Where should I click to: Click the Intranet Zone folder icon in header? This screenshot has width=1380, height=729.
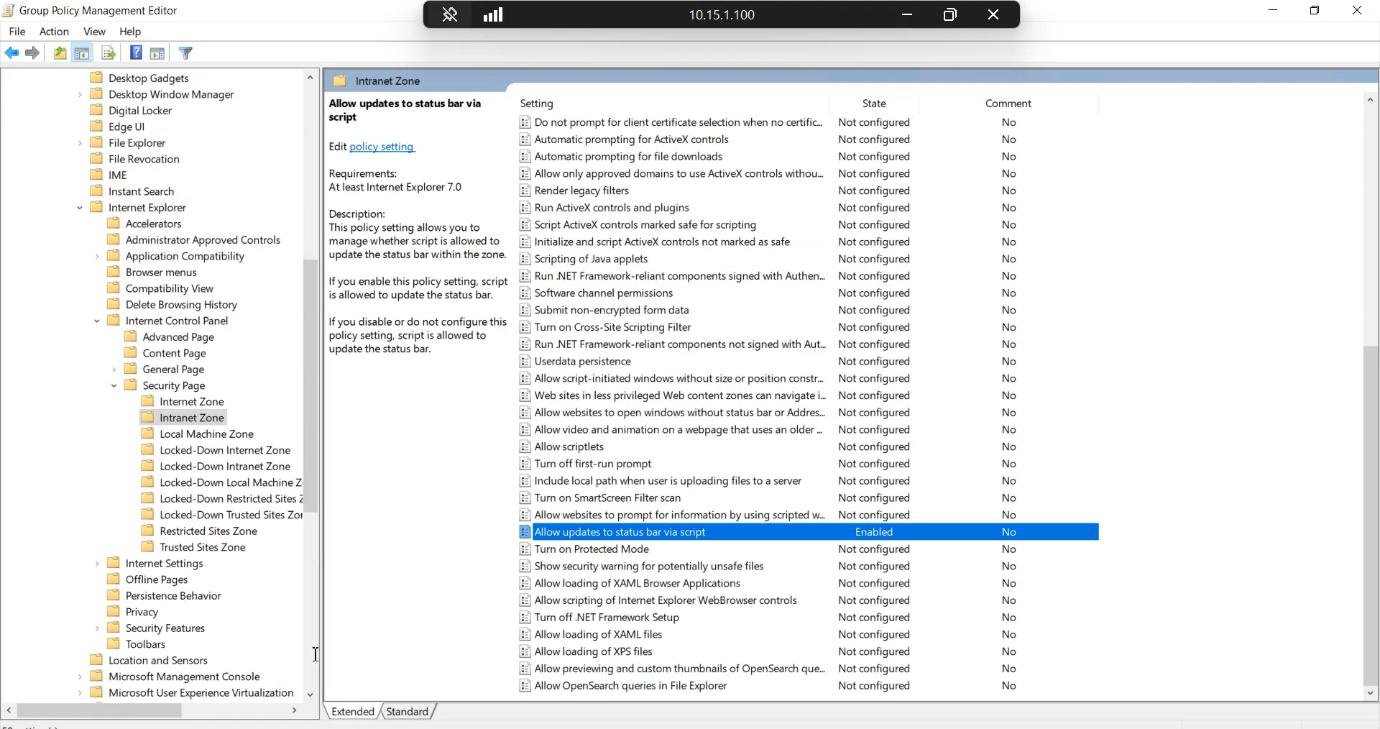point(339,81)
